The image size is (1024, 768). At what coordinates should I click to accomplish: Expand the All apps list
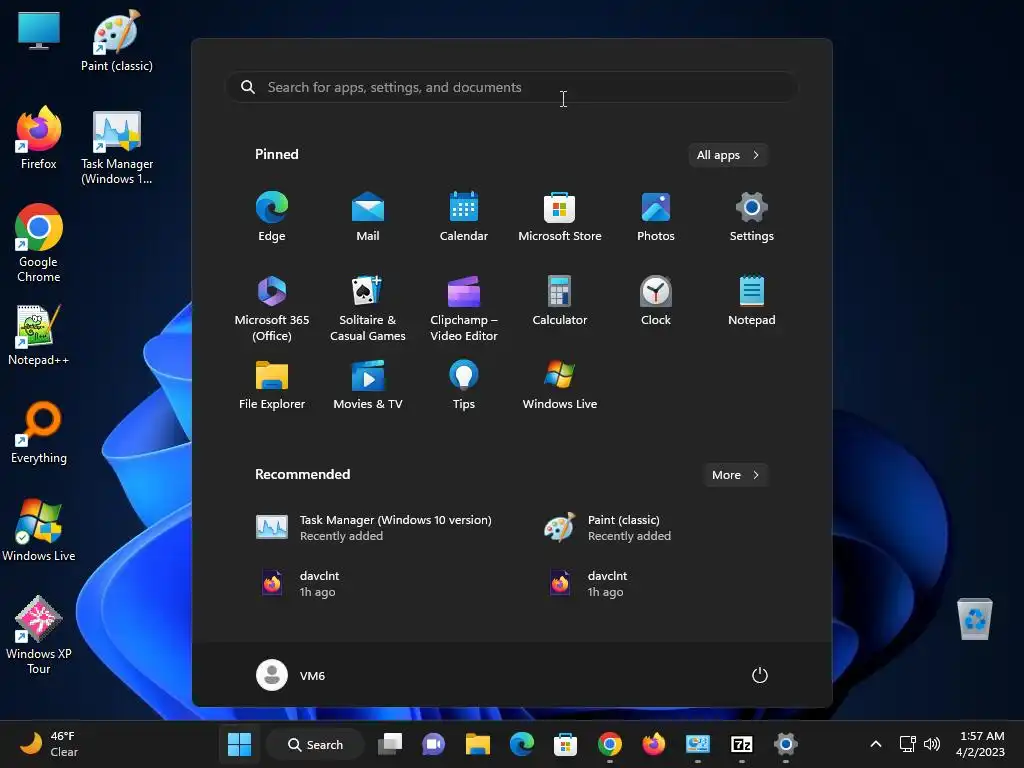(x=728, y=155)
